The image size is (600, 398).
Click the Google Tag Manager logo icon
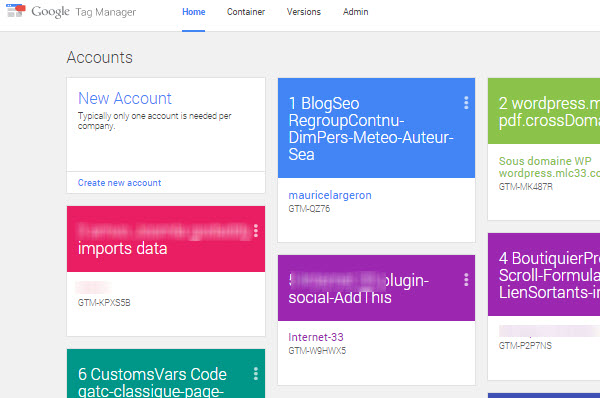16,11
